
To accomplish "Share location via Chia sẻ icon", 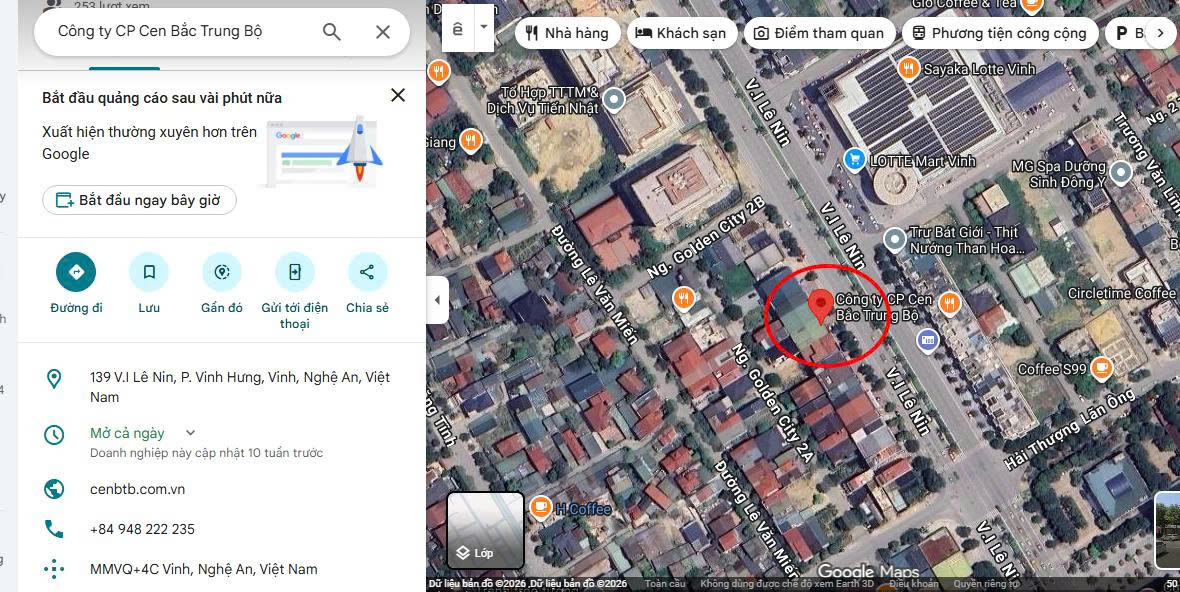I will (367, 272).
